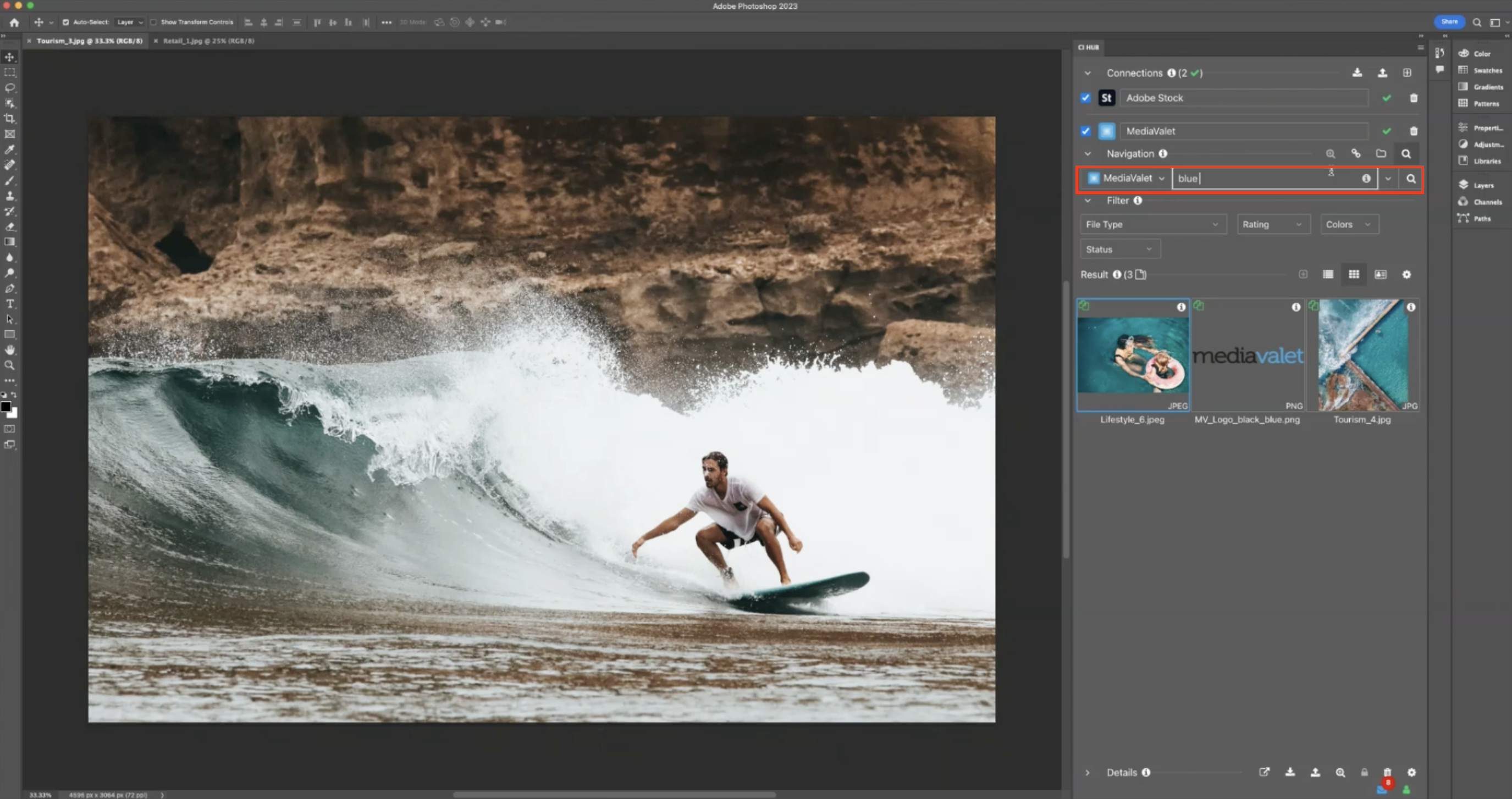Collapse the Connections section
Screen dimensions: 1512x799
(1088, 73)
